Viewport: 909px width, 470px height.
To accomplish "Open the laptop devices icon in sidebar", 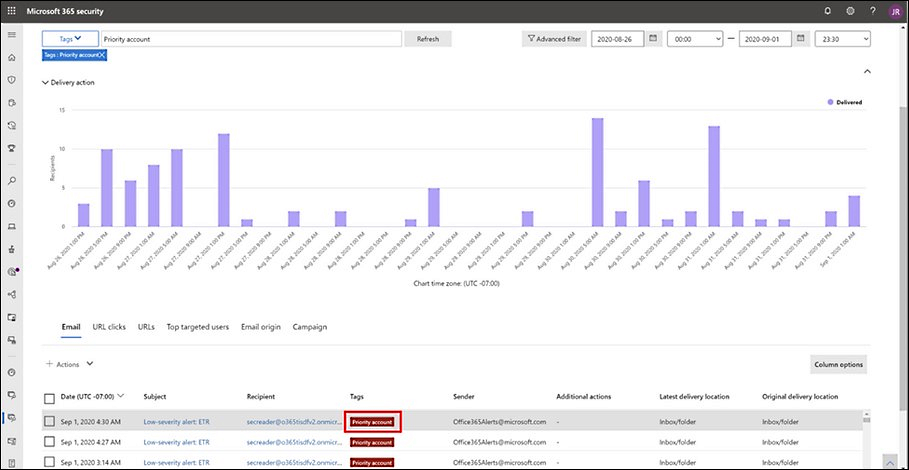I will click(12, 226).
